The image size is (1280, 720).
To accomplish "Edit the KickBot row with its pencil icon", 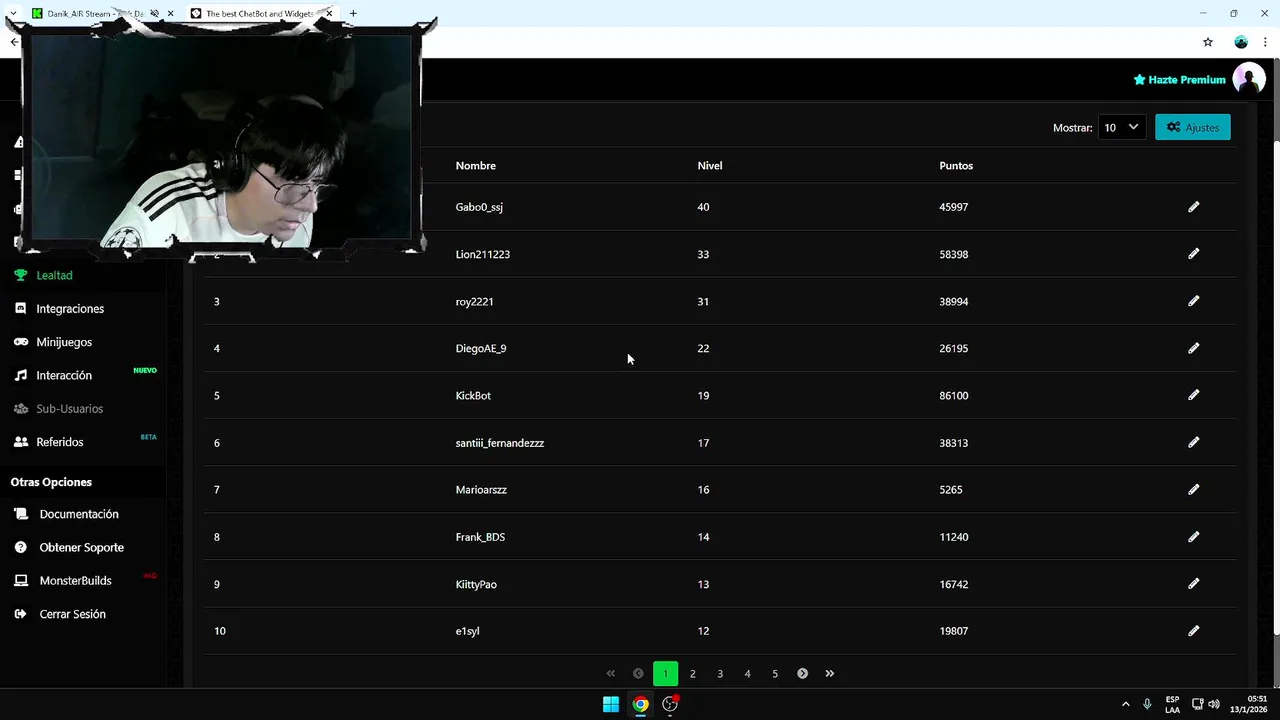I will point(1193,395).
